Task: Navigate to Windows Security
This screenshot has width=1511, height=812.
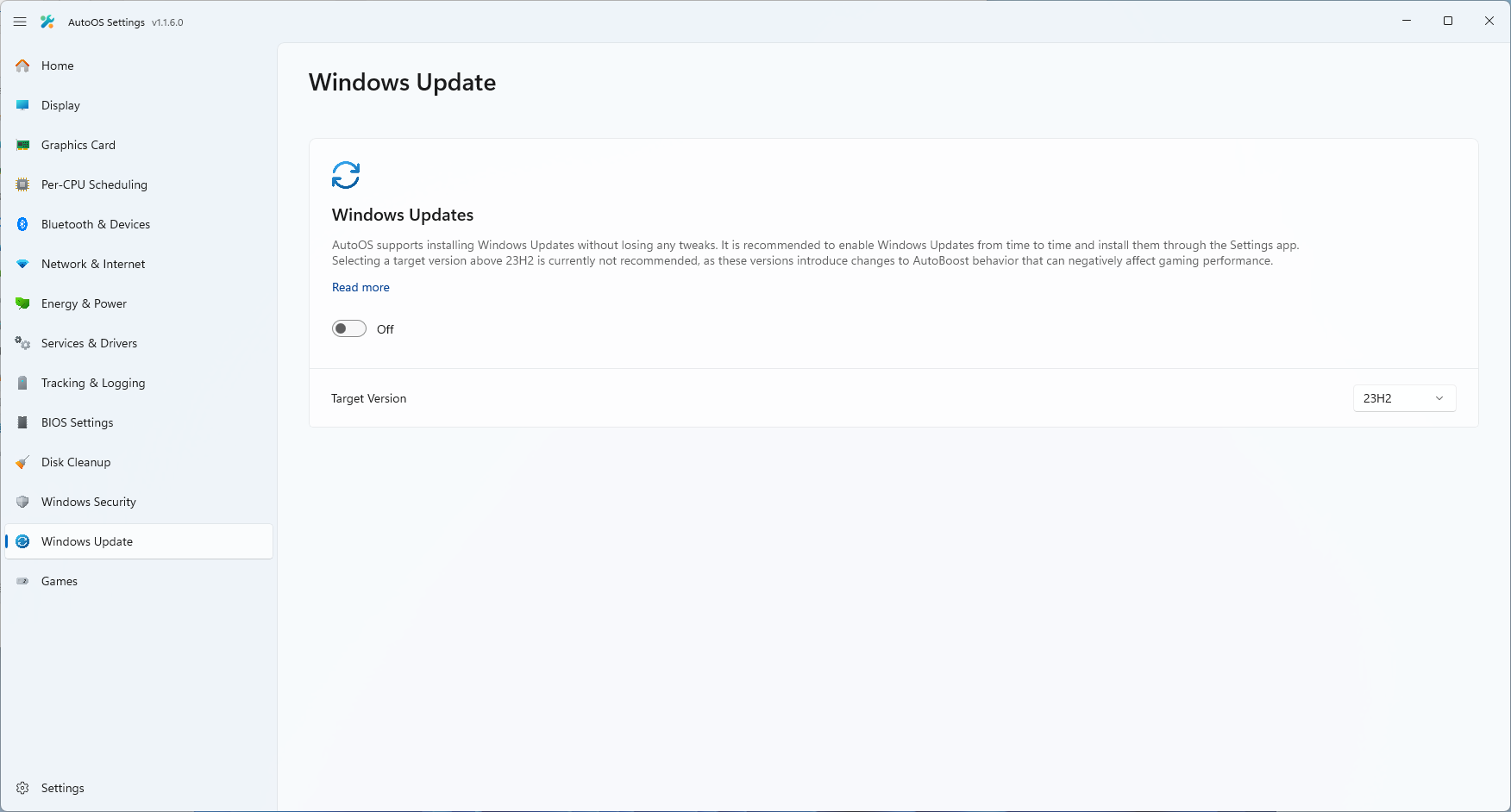Action: [139, 502]
